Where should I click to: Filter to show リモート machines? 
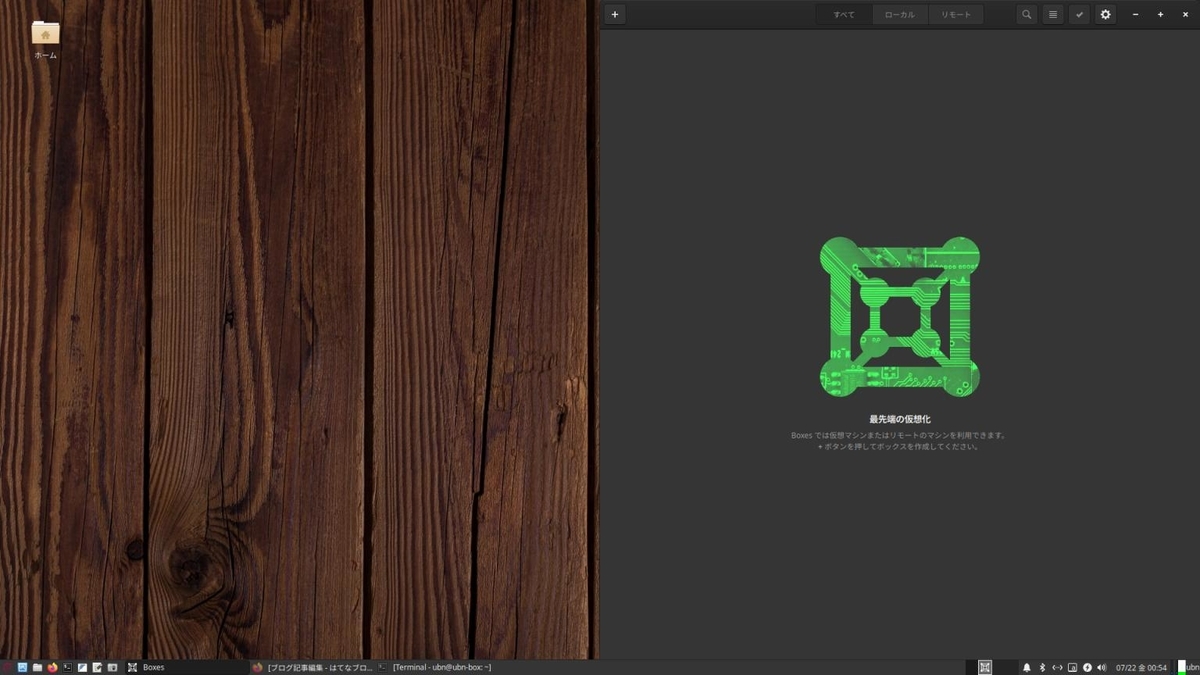click(956, 14)
